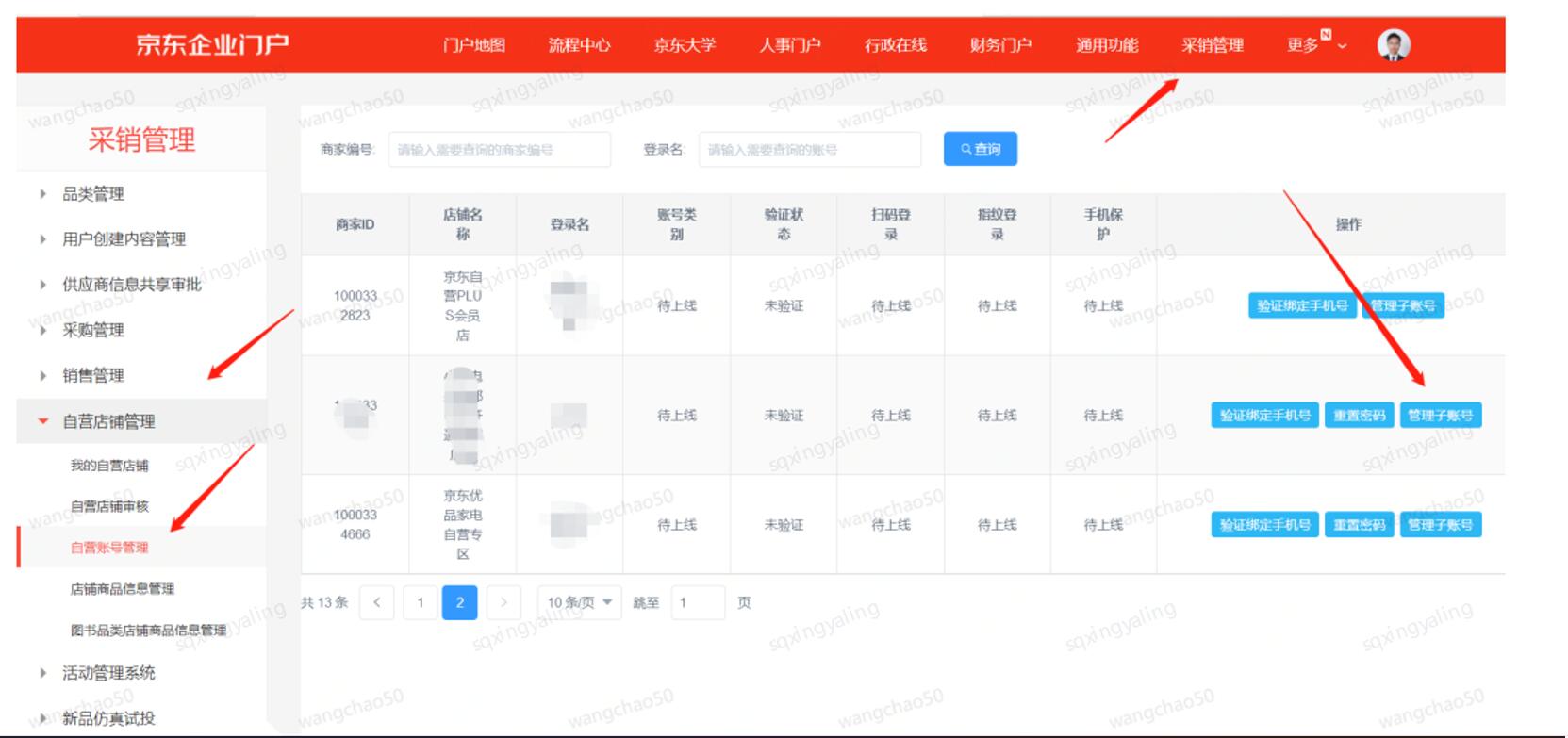Click the next page arrow in pagination
This screenshot has width=1568, height=738.
(503, 602)
